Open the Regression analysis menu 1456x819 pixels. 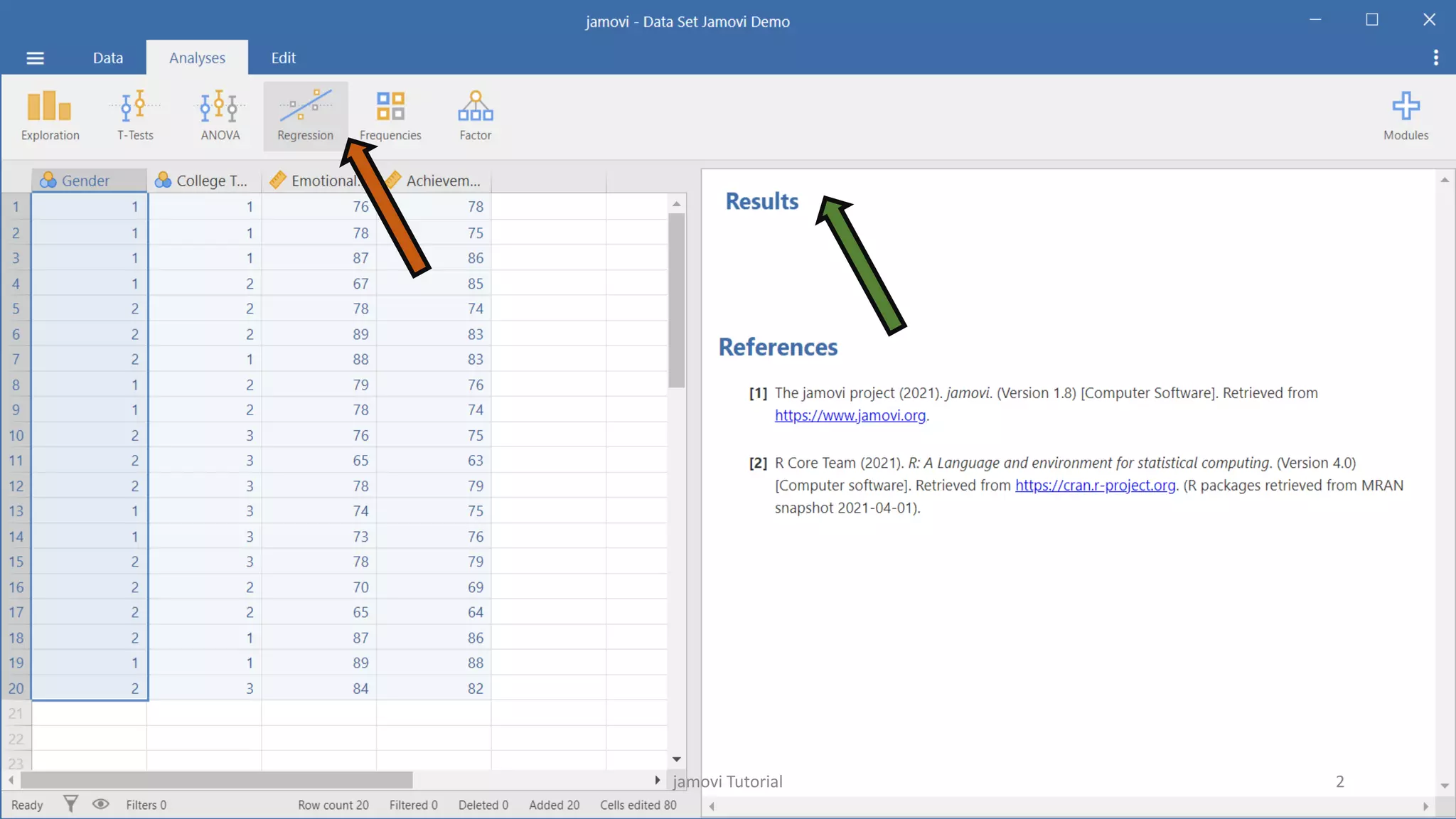305,115
